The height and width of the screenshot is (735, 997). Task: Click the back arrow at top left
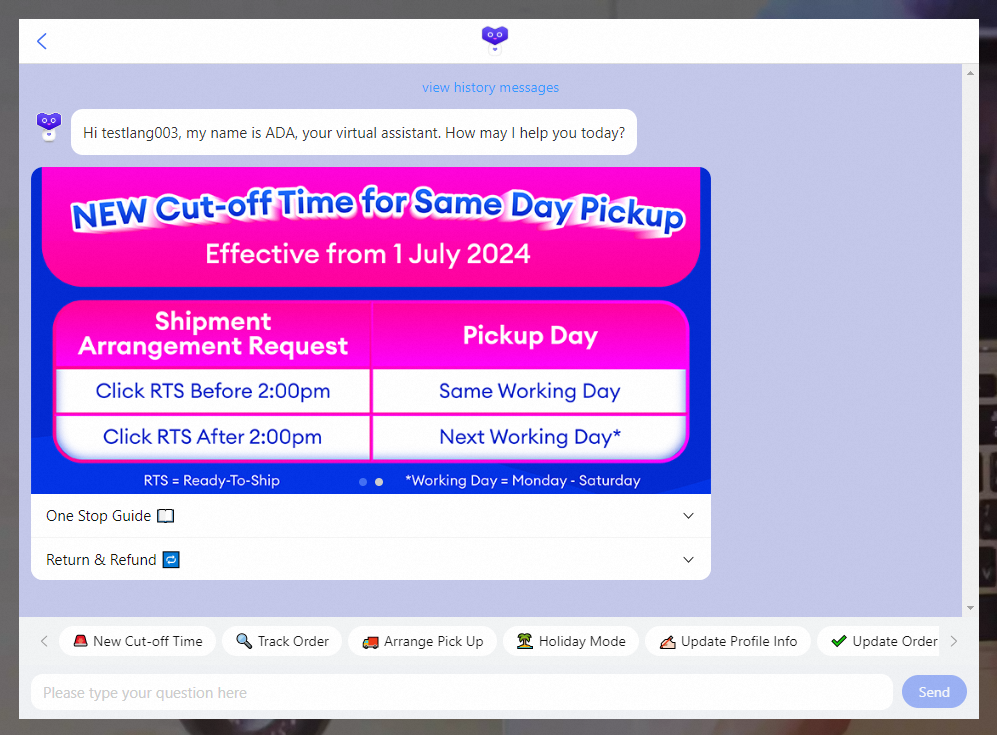[42, 41]
